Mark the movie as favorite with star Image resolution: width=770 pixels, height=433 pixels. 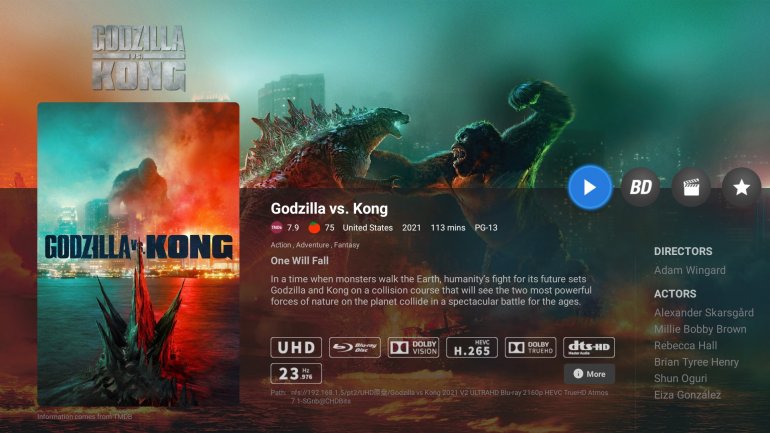pos(742,187)
